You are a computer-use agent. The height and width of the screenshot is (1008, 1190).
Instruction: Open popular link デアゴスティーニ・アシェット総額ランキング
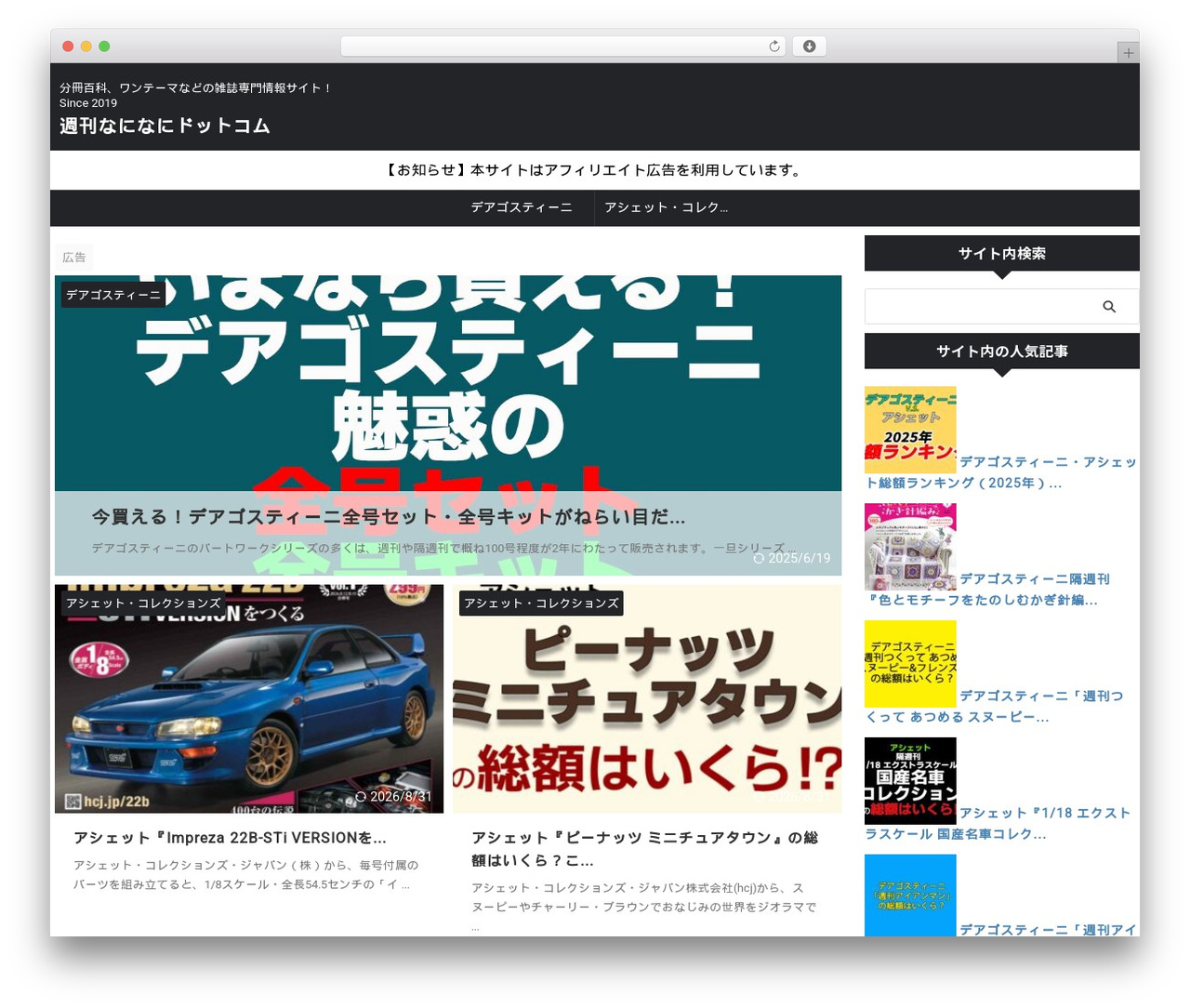point(1001,472)
